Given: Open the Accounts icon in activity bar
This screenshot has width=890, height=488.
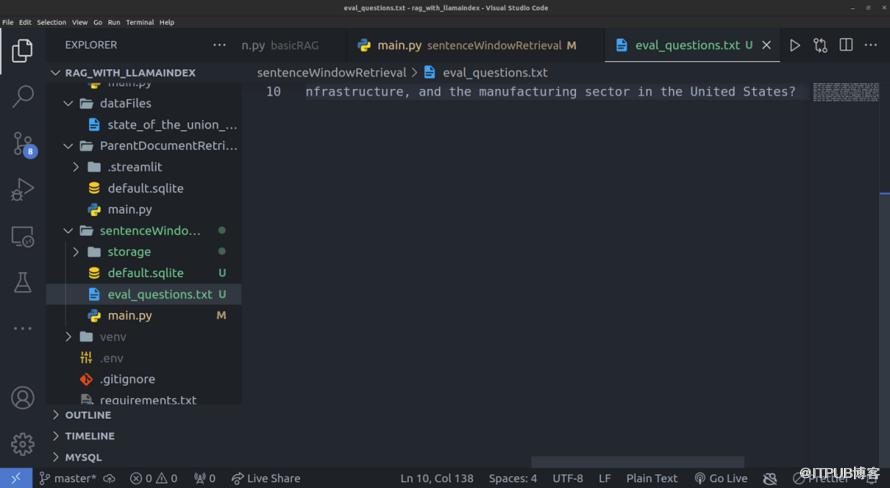Looking at the screenshot, I should click(22, 397).
